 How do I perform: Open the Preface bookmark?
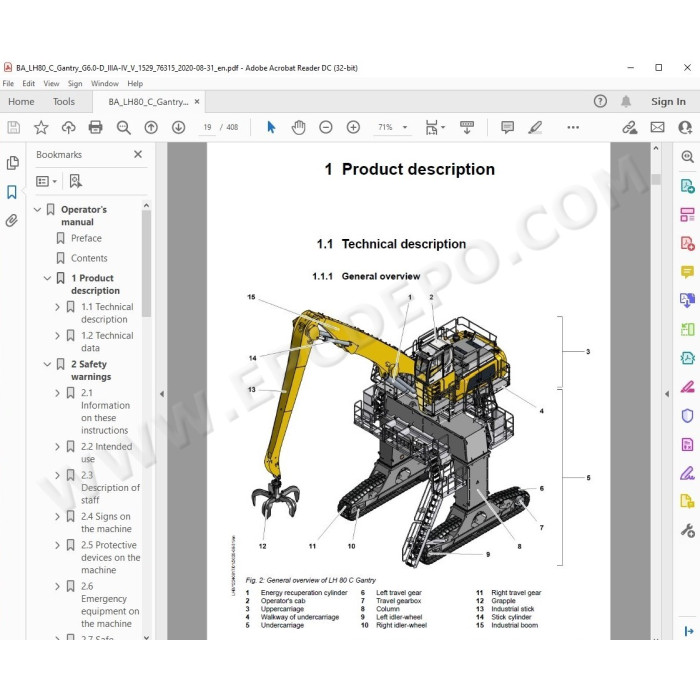coord(86,238)
